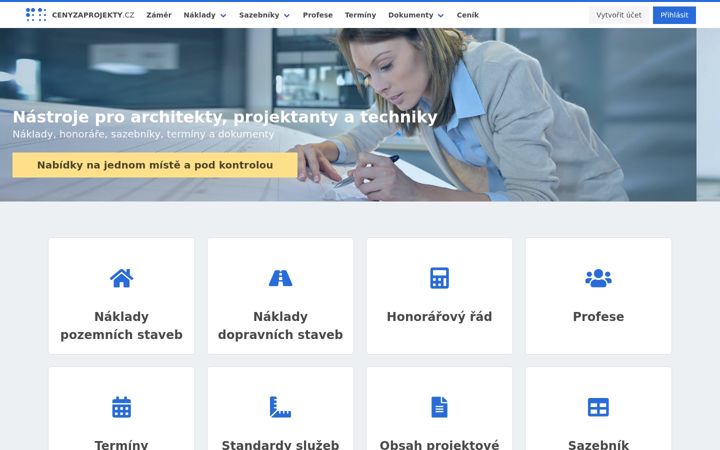Open the Sazebníky menu label
Viewport: 720px width, 450px height.
point(259,15)
